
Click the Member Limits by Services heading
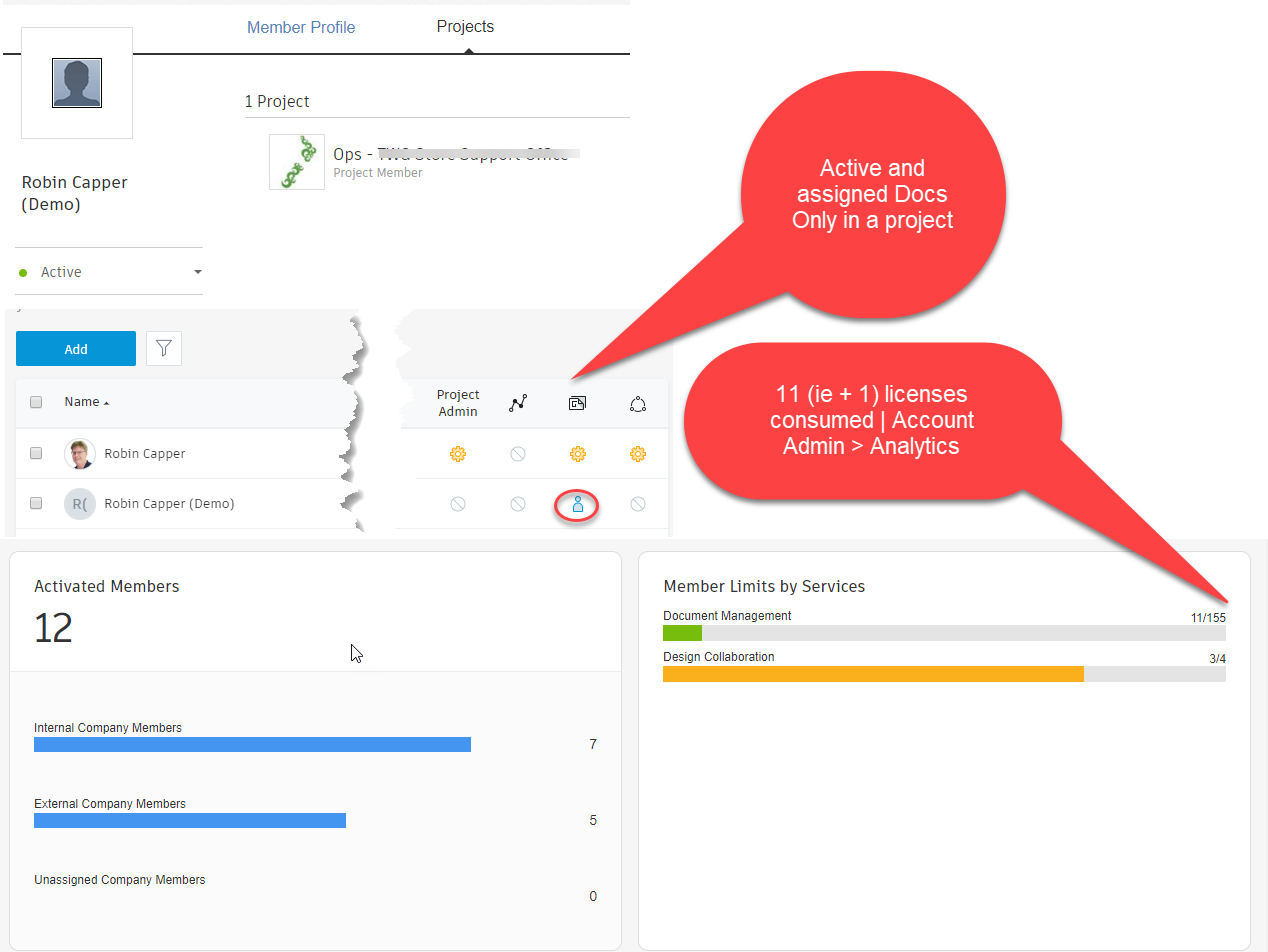tap(764, 586)
